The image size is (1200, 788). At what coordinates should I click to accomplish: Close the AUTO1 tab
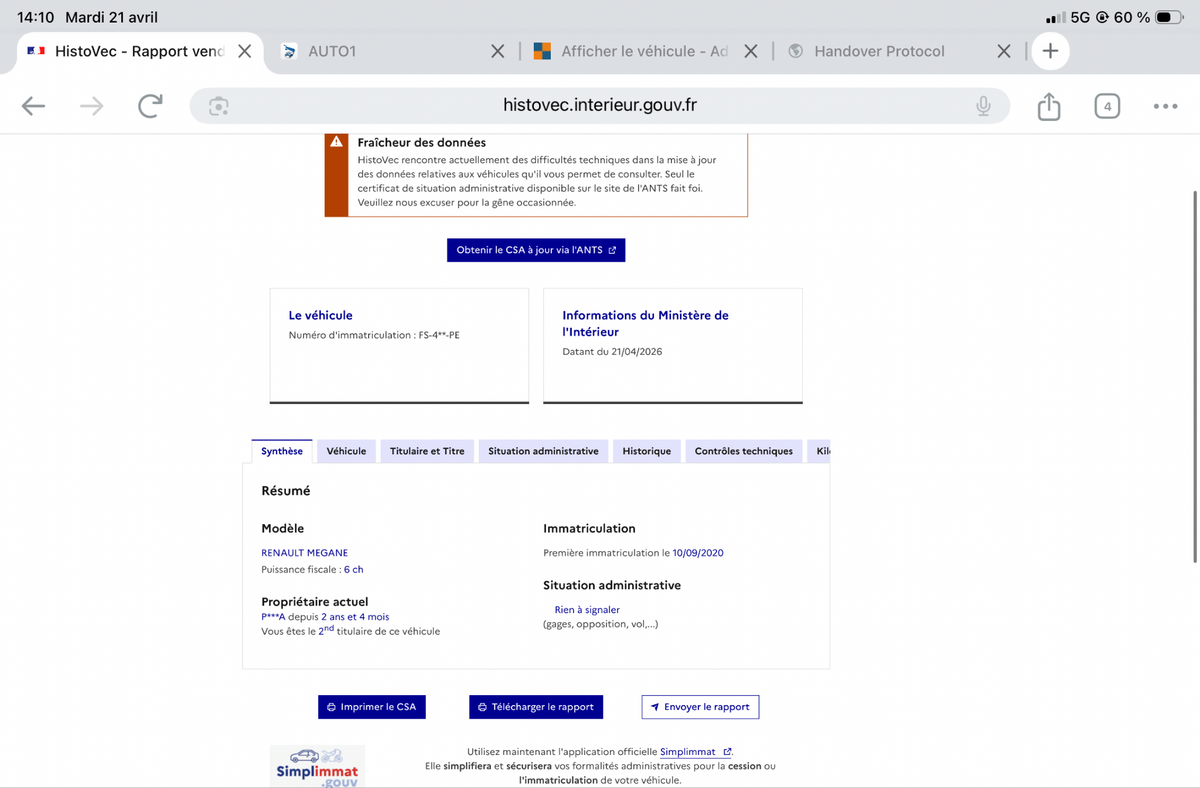(x=497, y=51)
